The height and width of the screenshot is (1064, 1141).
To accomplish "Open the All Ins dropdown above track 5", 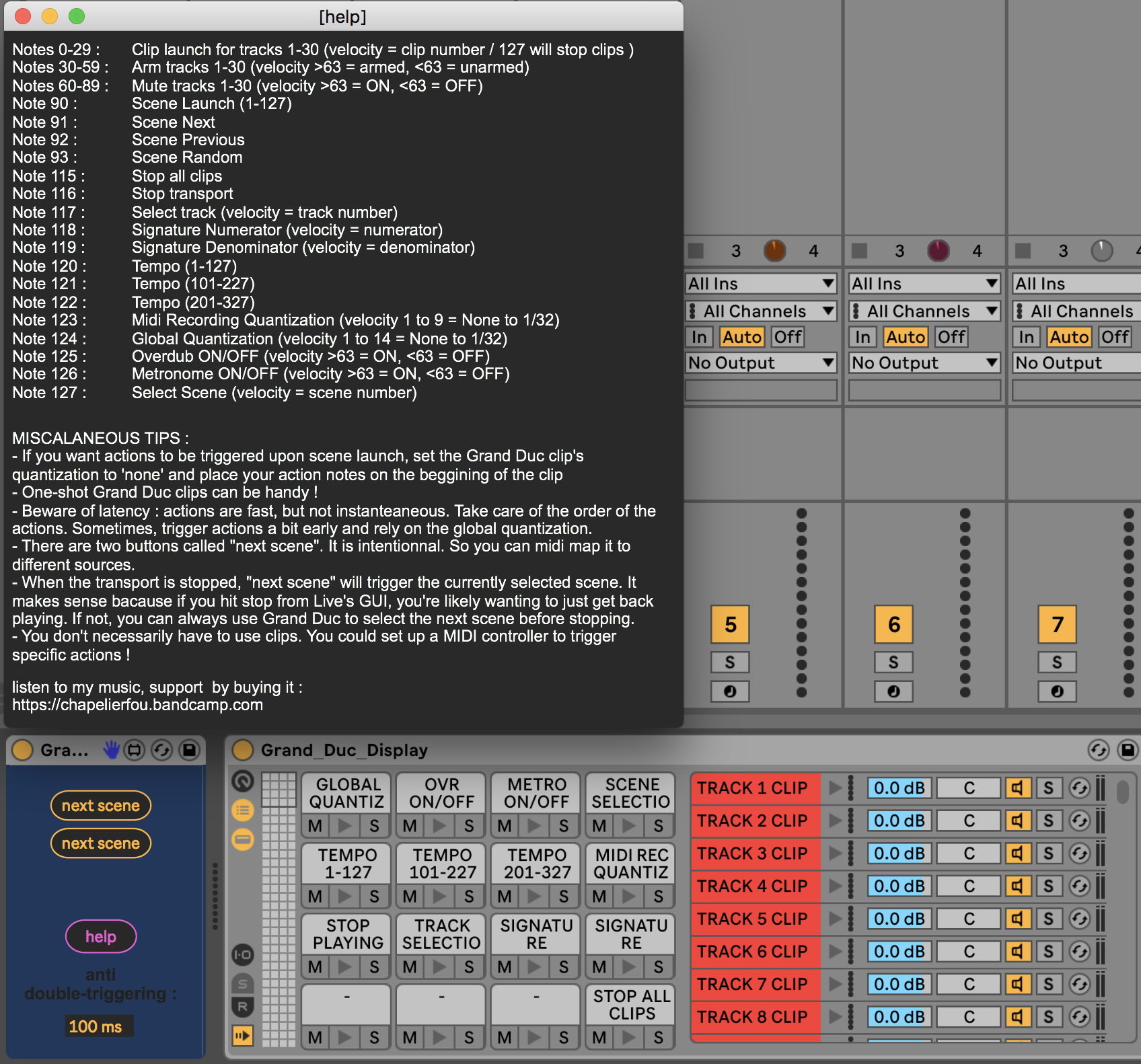I will (760, 284).
